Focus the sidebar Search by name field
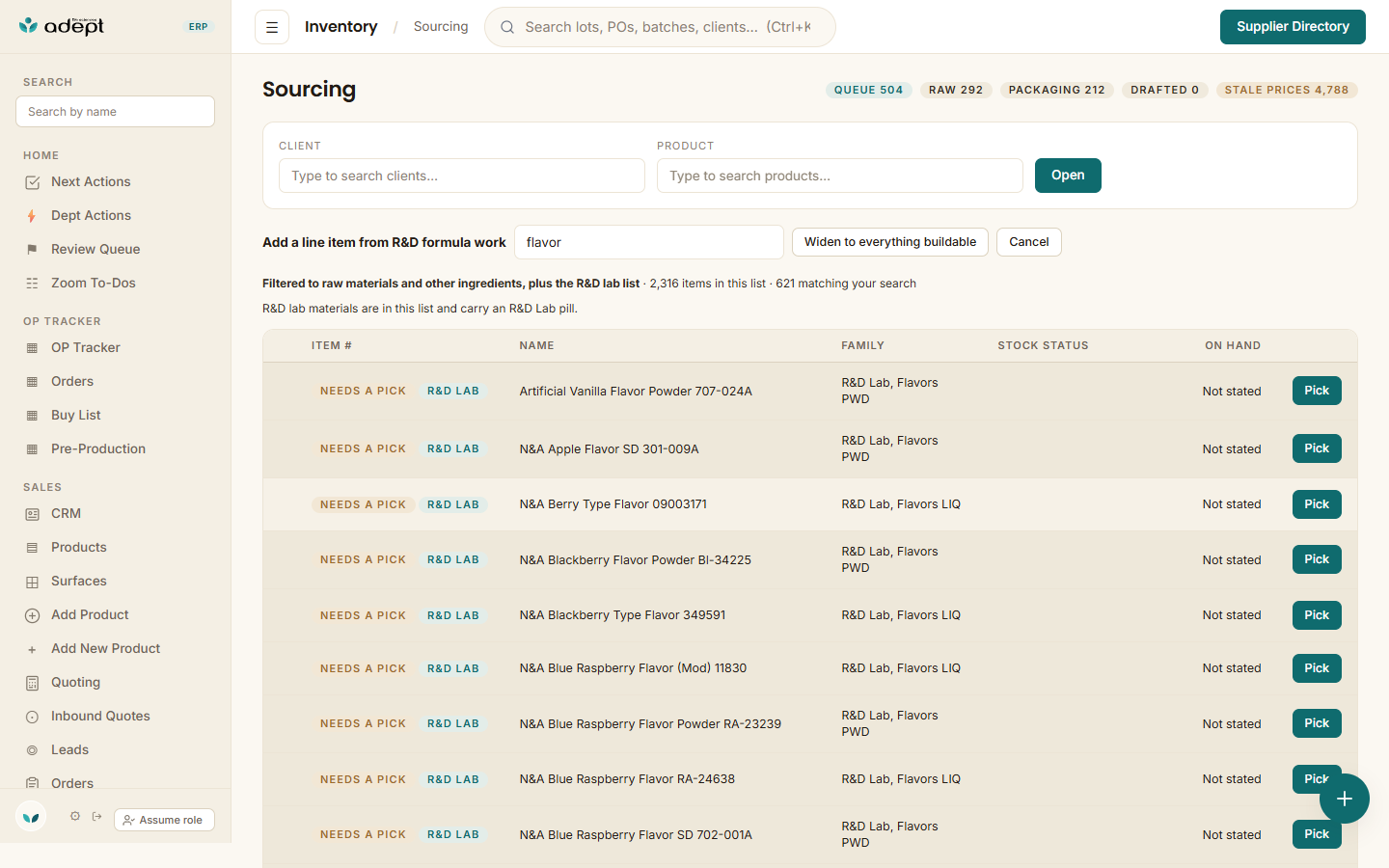The height and width of the screenshot is (868, 1389). pyautogui.click(x=115, y=112)
